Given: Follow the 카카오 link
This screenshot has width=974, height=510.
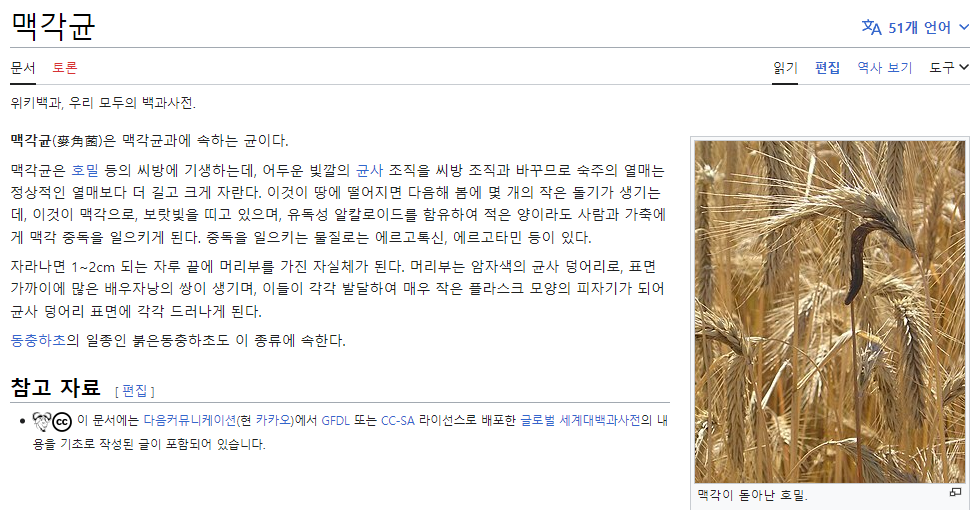Looking at the screenshot, I should [x=273, y=420].
